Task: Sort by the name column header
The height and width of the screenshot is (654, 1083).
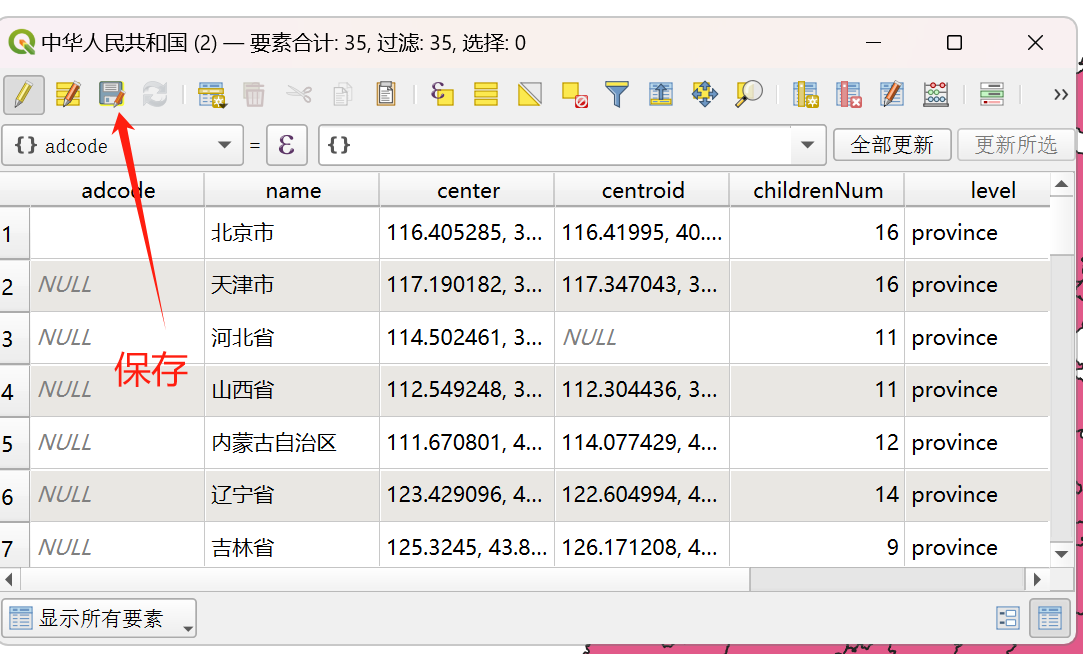Action: coord(293,190)
